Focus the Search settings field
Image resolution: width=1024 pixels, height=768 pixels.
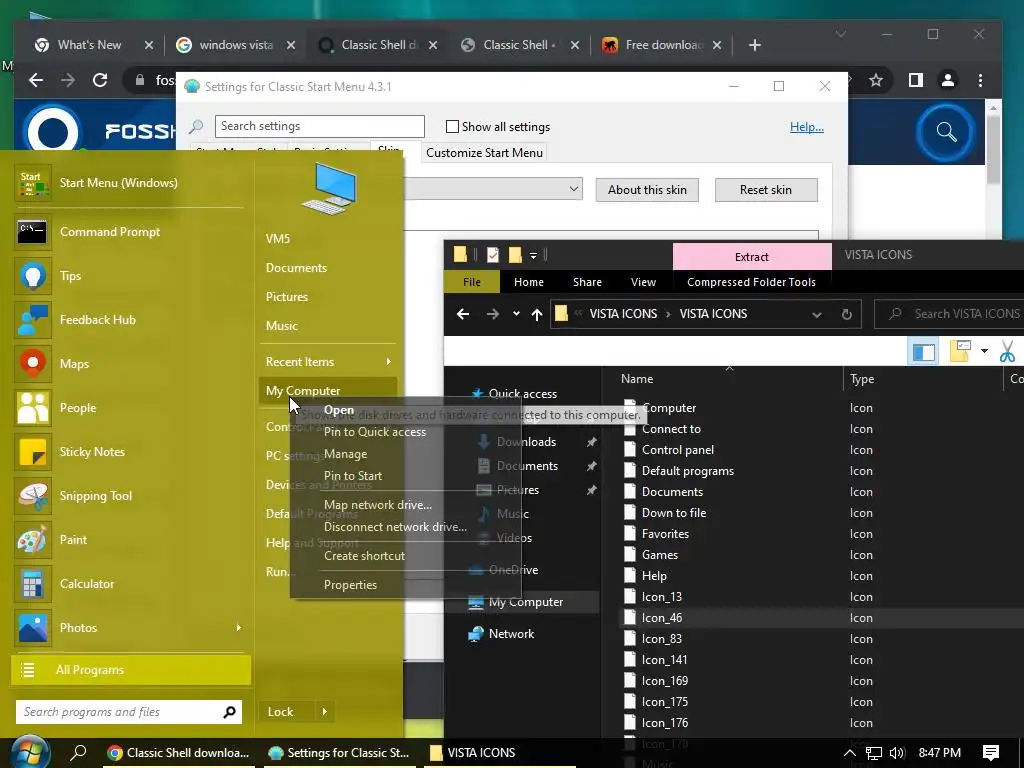[x=319, y=126]
